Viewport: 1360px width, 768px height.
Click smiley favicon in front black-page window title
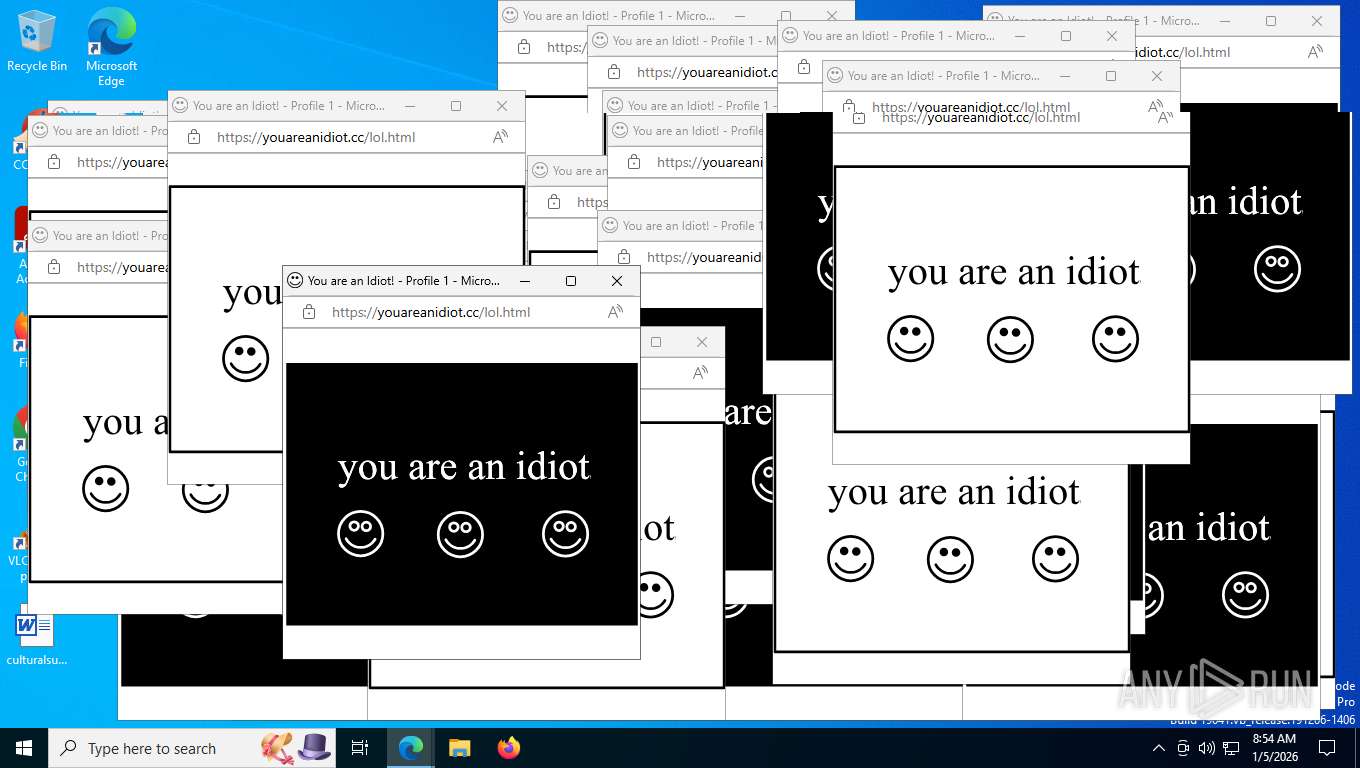pos(295,281)
